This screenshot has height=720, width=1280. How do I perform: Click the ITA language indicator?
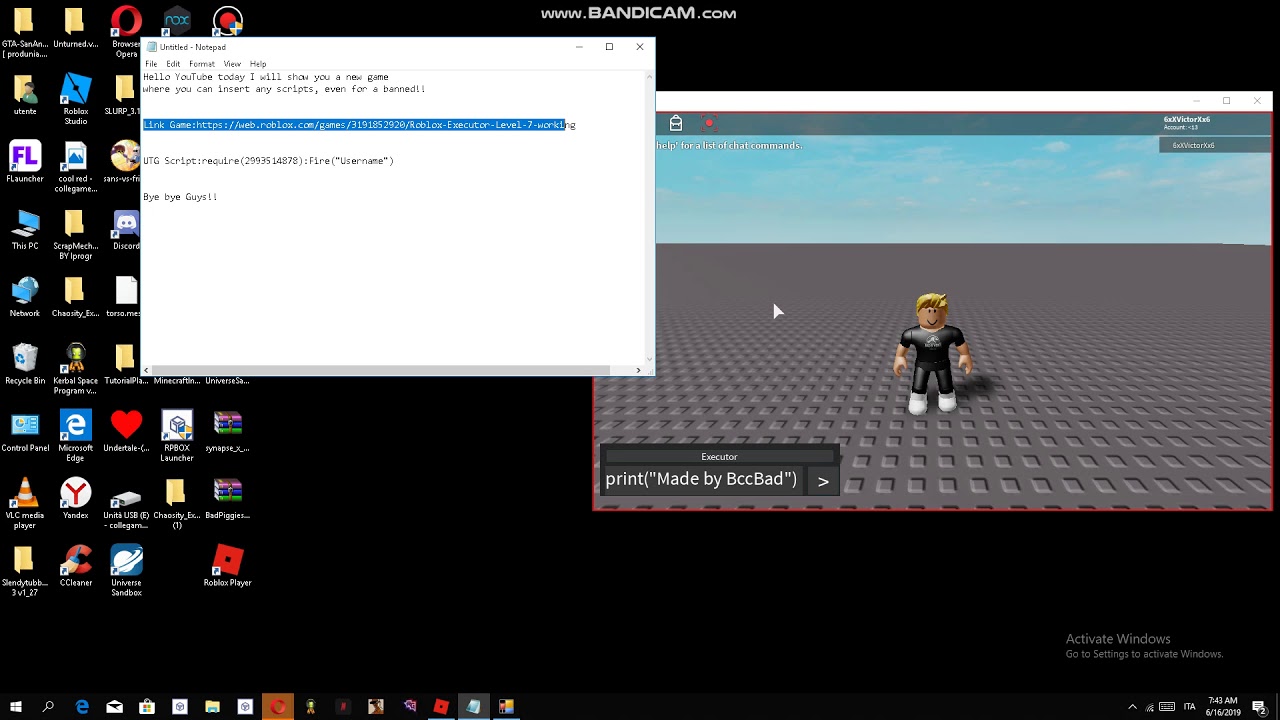(1190, 706)
